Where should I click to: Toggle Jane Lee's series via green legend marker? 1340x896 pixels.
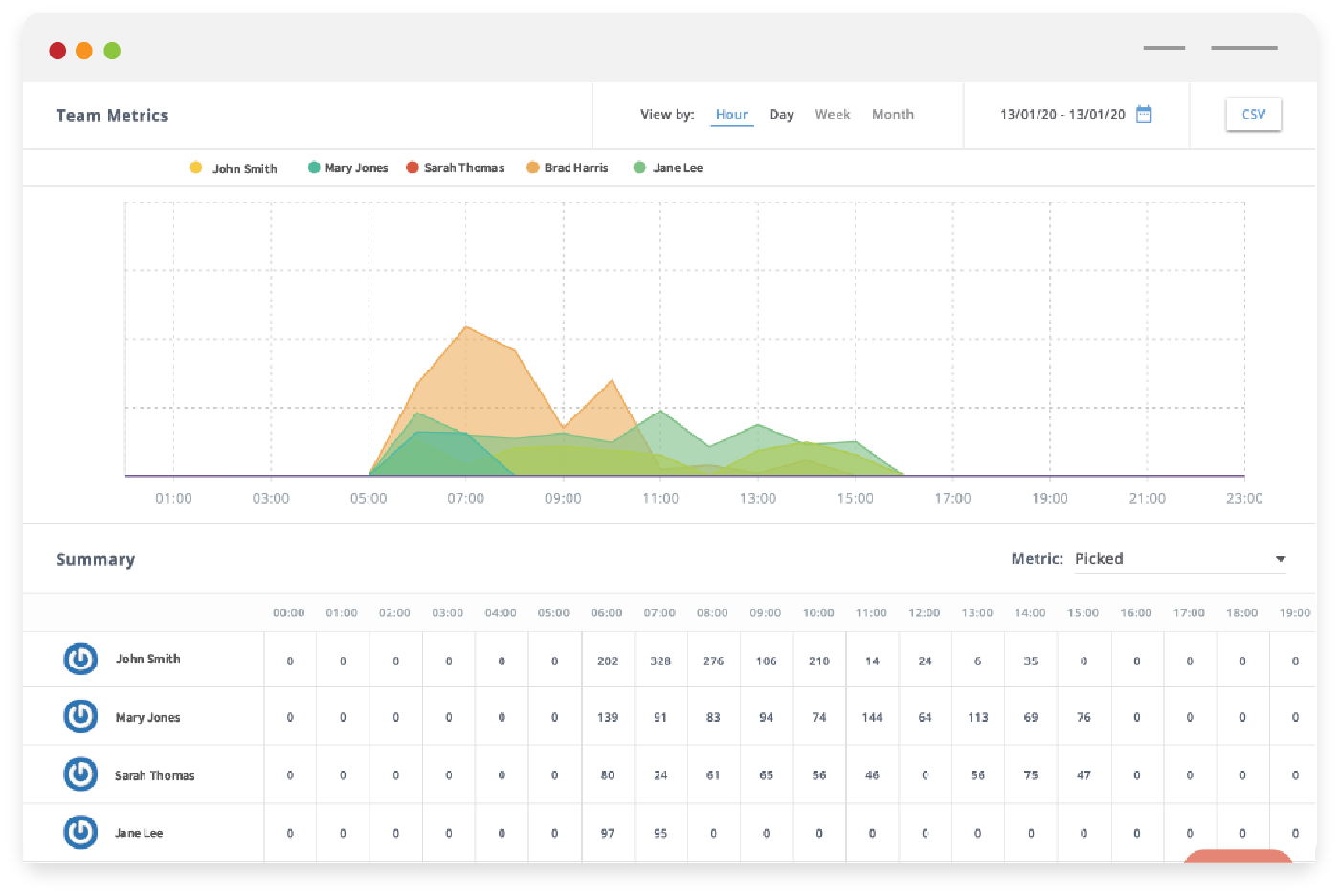pyautogui.click(x=639, y=167)
